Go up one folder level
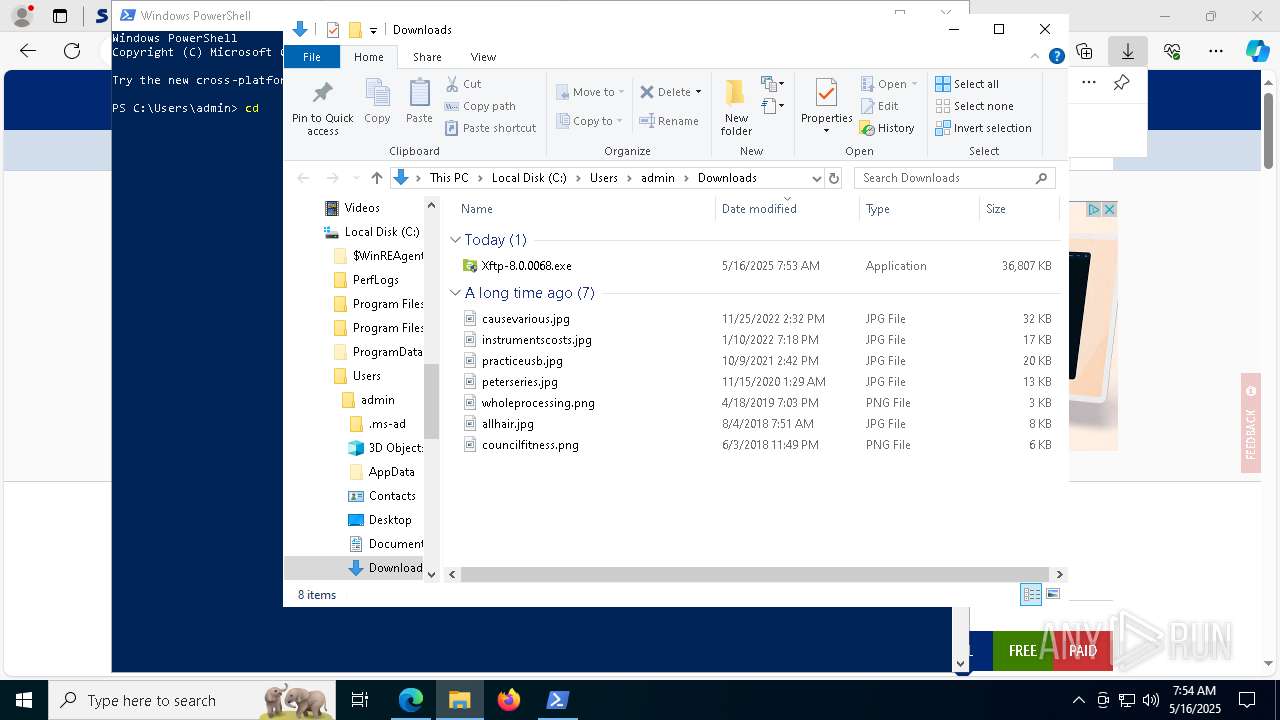 click(x=376, y=178)
